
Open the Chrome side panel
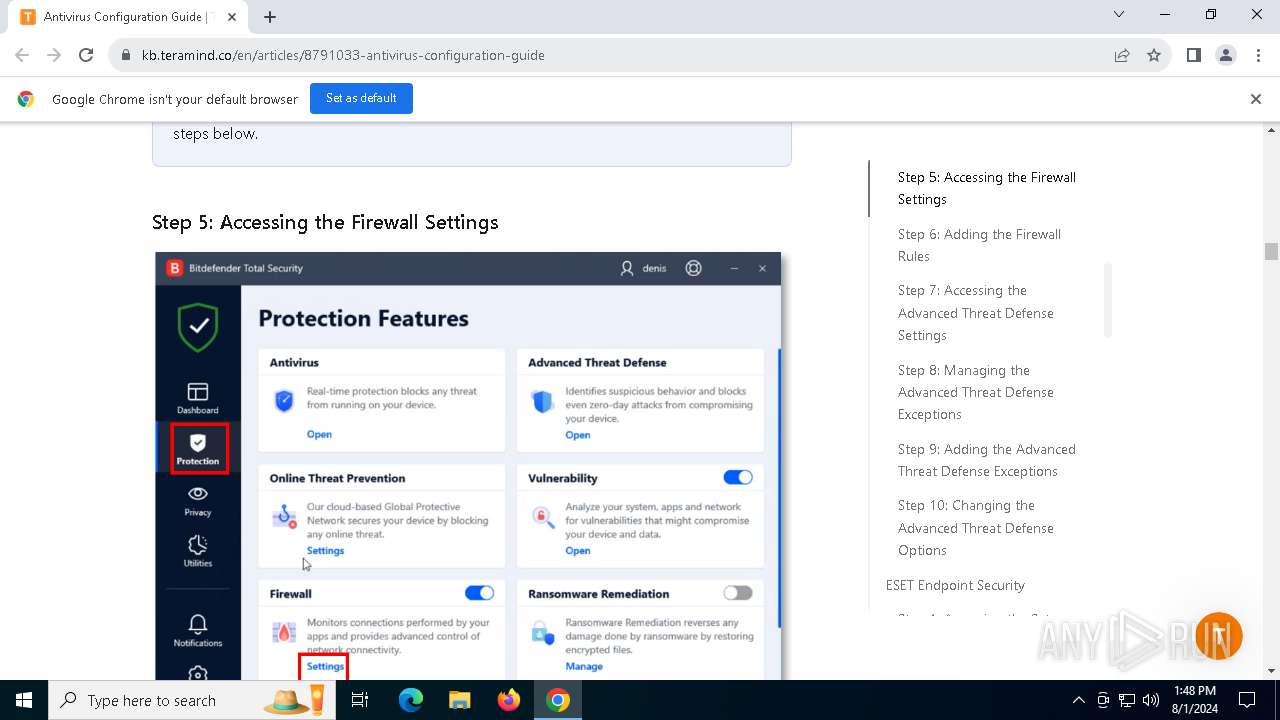[1194, 55]
